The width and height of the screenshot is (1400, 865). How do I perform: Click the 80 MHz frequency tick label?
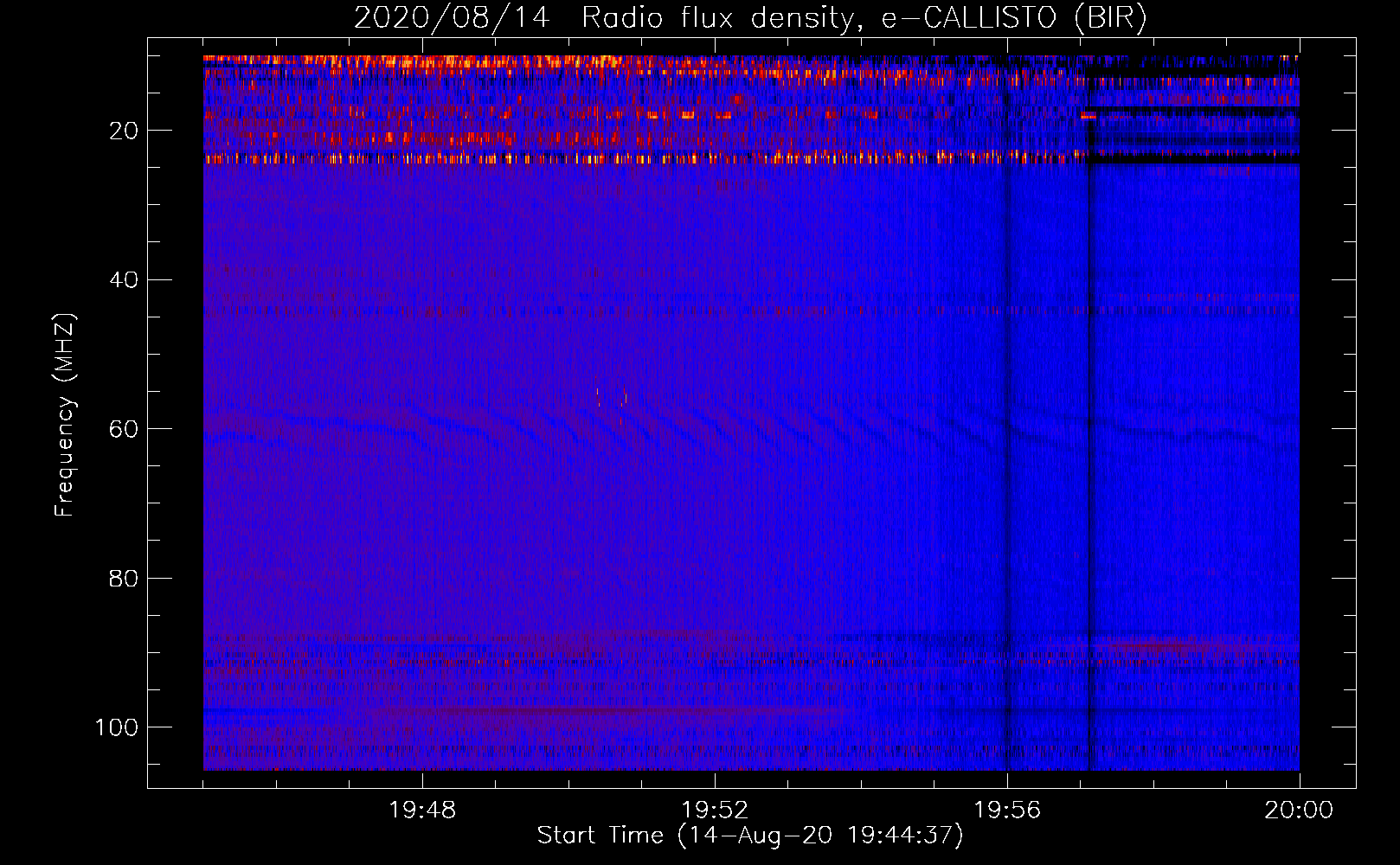click(x=124, y=579)
